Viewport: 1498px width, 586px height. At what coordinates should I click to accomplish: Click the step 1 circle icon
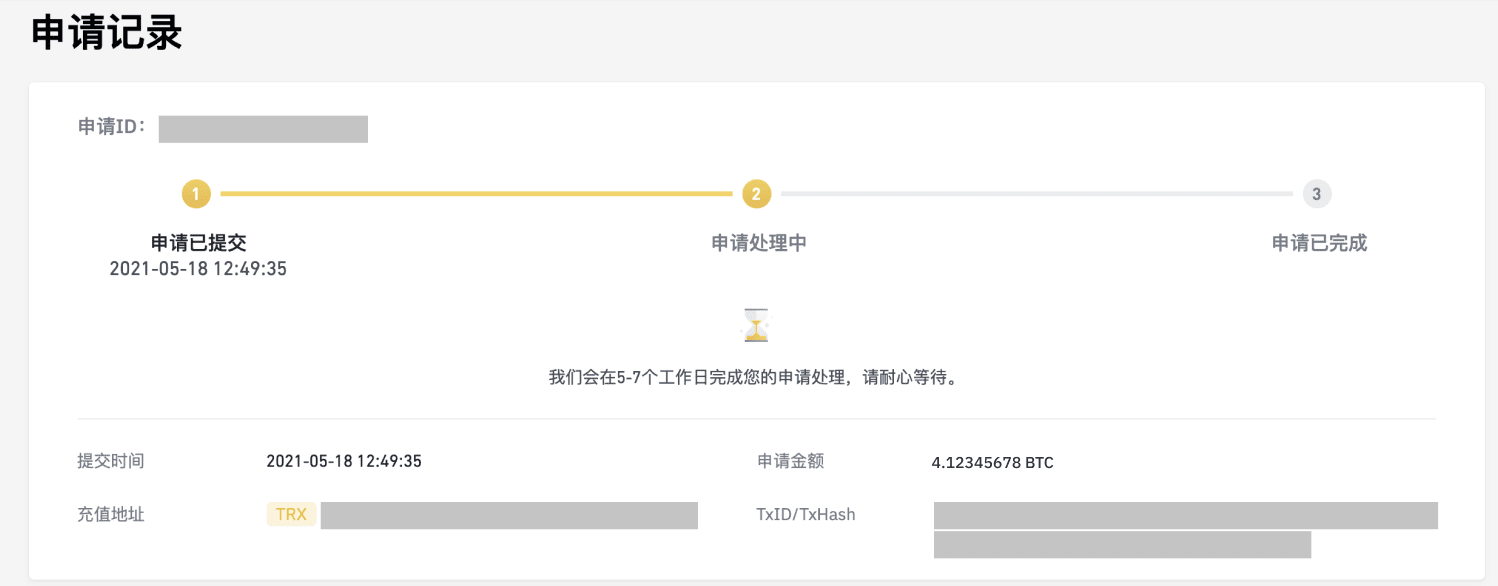click(x=196, y=194)
